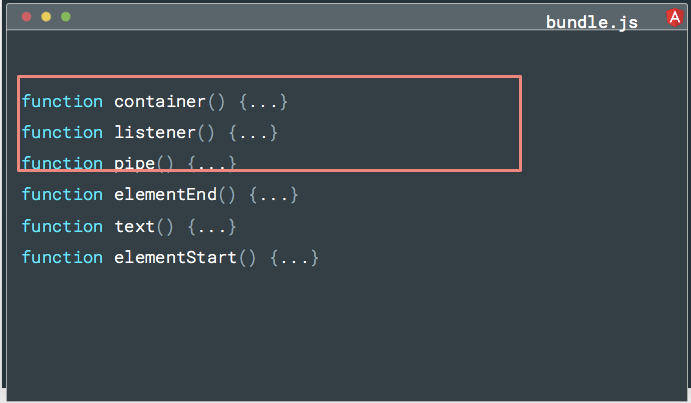
Task: Click the Angular logo icon
Action: click(x=675, y=16)
